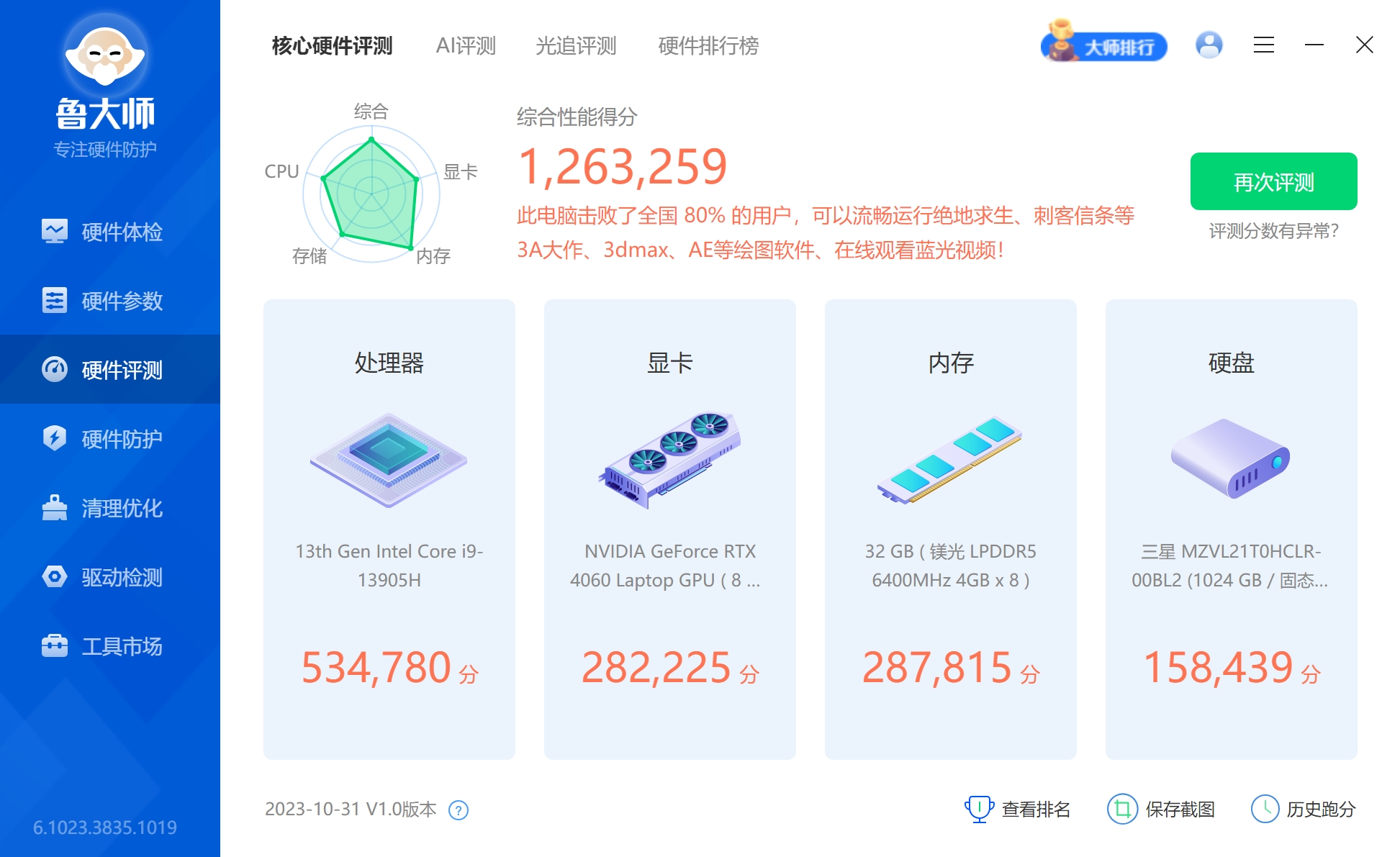1400x857 pixels.
Task: Click the 存储 label on radar chart
Action: pos(310,256)
